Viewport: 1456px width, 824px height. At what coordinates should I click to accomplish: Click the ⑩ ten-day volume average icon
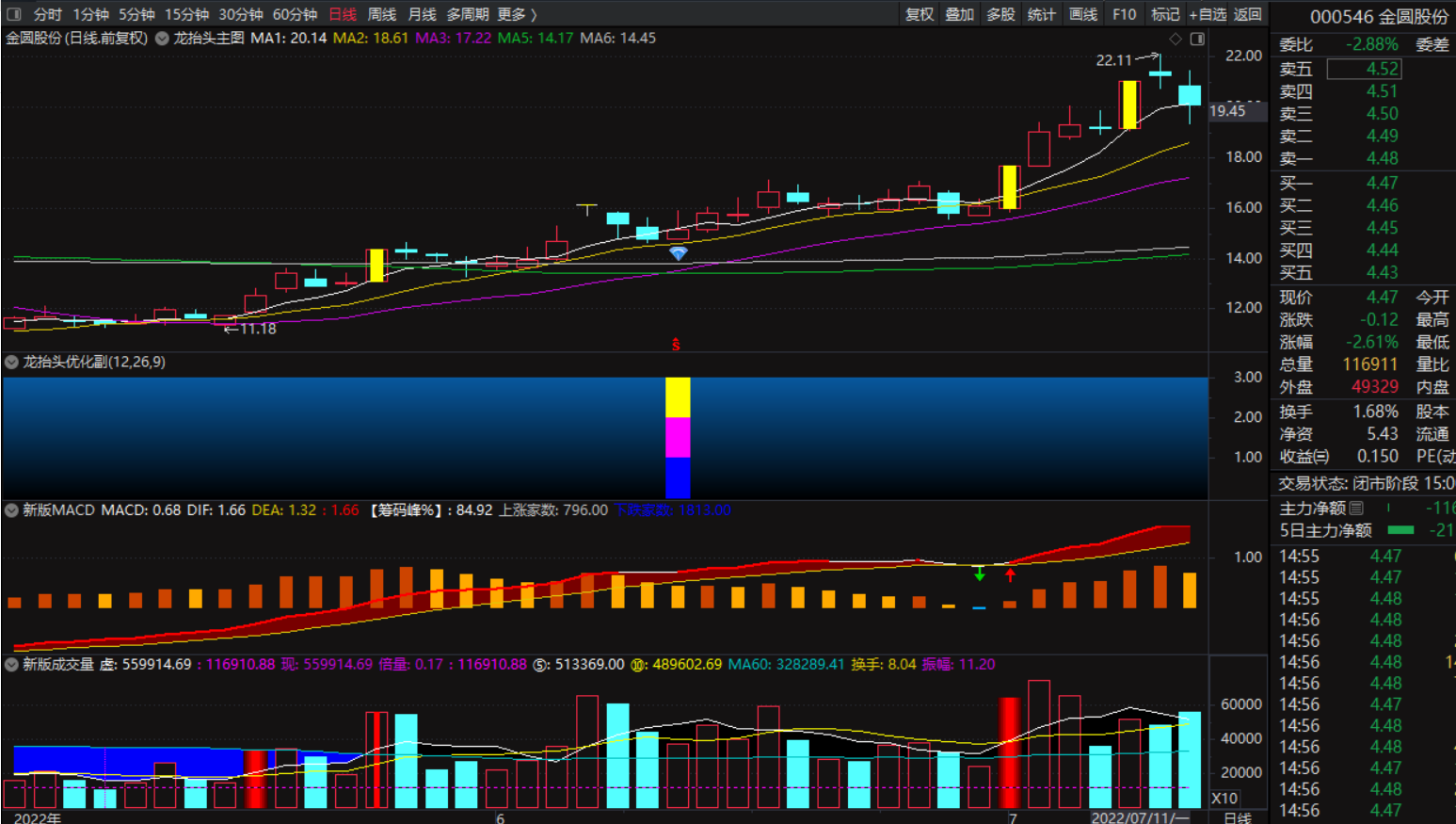(x=638, y=665)
